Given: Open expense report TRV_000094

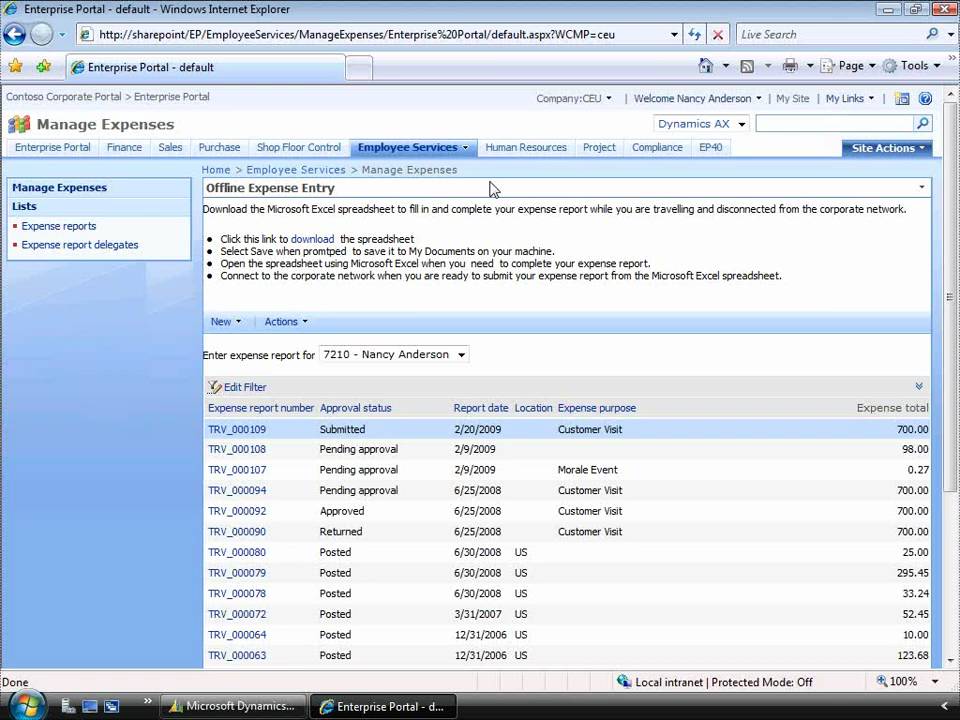Looking at the screenshot, I should (x=237, y=490).
